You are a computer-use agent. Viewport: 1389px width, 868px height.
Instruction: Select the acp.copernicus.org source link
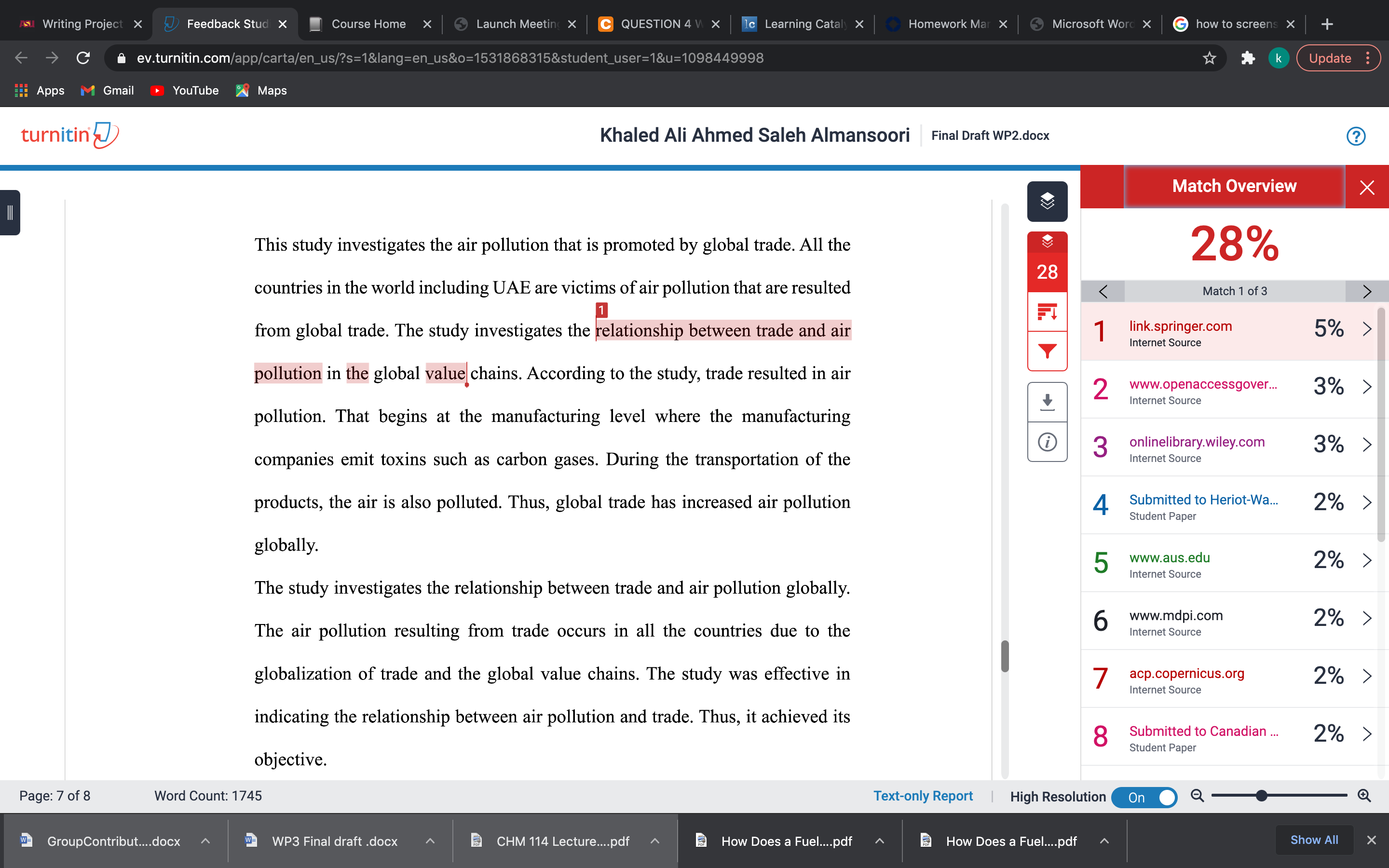coord(1186,673)
